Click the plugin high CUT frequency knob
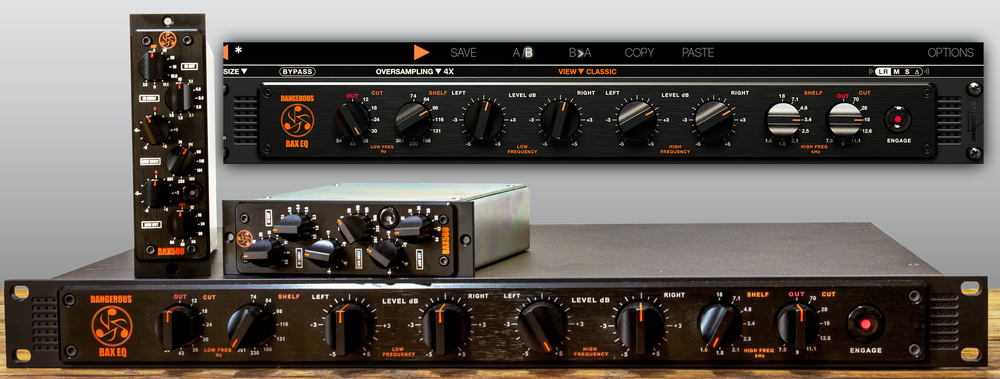 844,119
